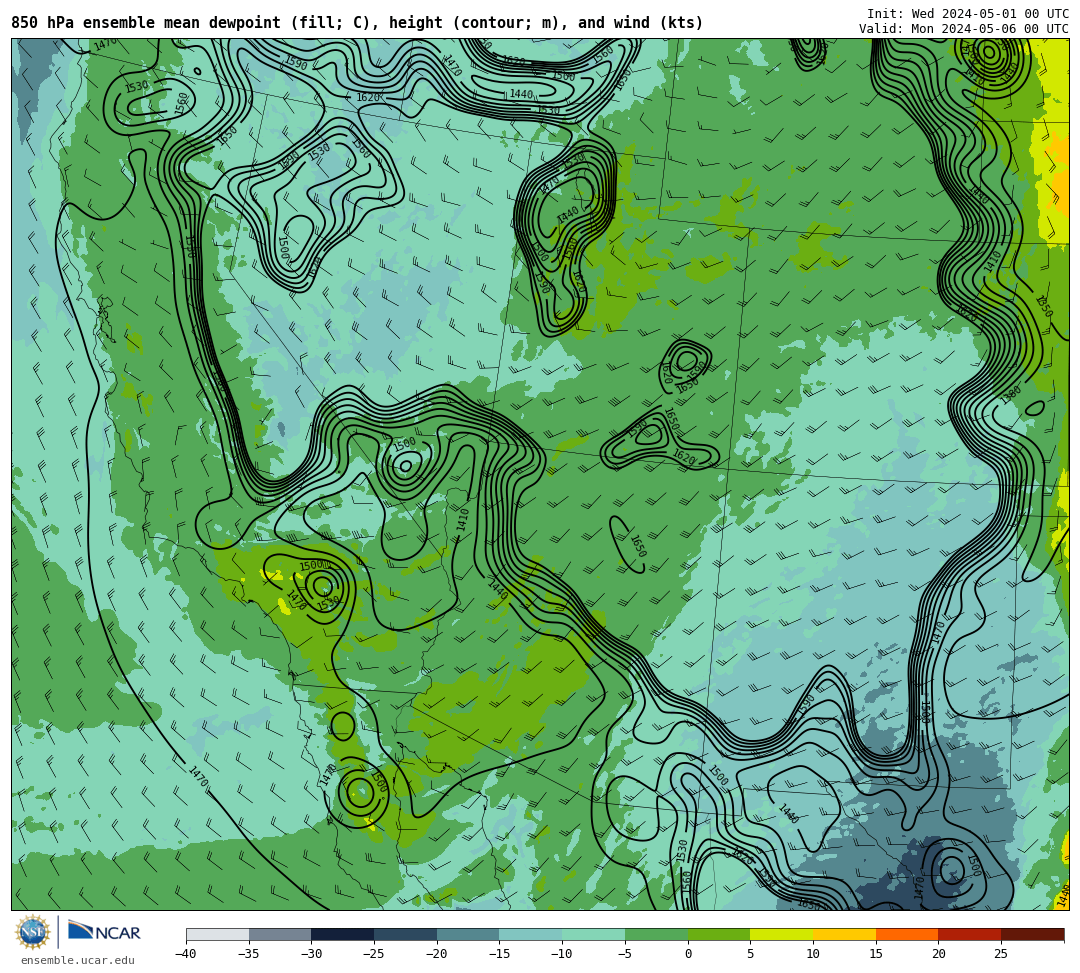The image size is (1080, 973).
Task: Click the '20' colorbar tick label
Action: (939, 954)
